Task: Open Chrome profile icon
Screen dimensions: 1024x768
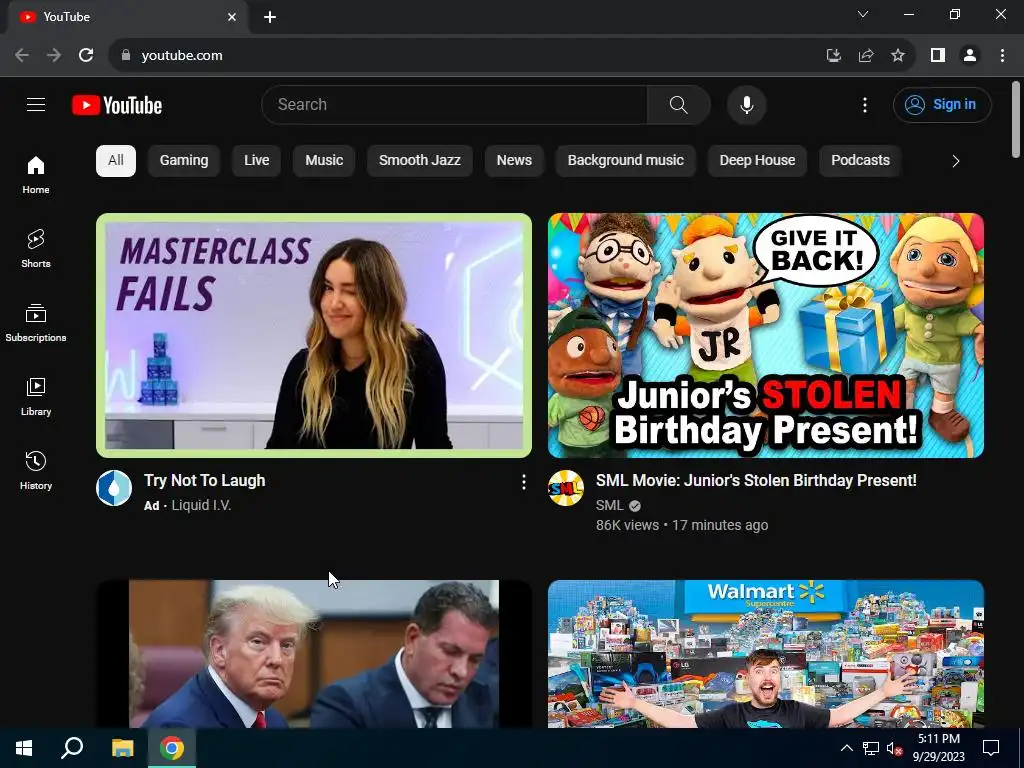Action: coord(970,55)
